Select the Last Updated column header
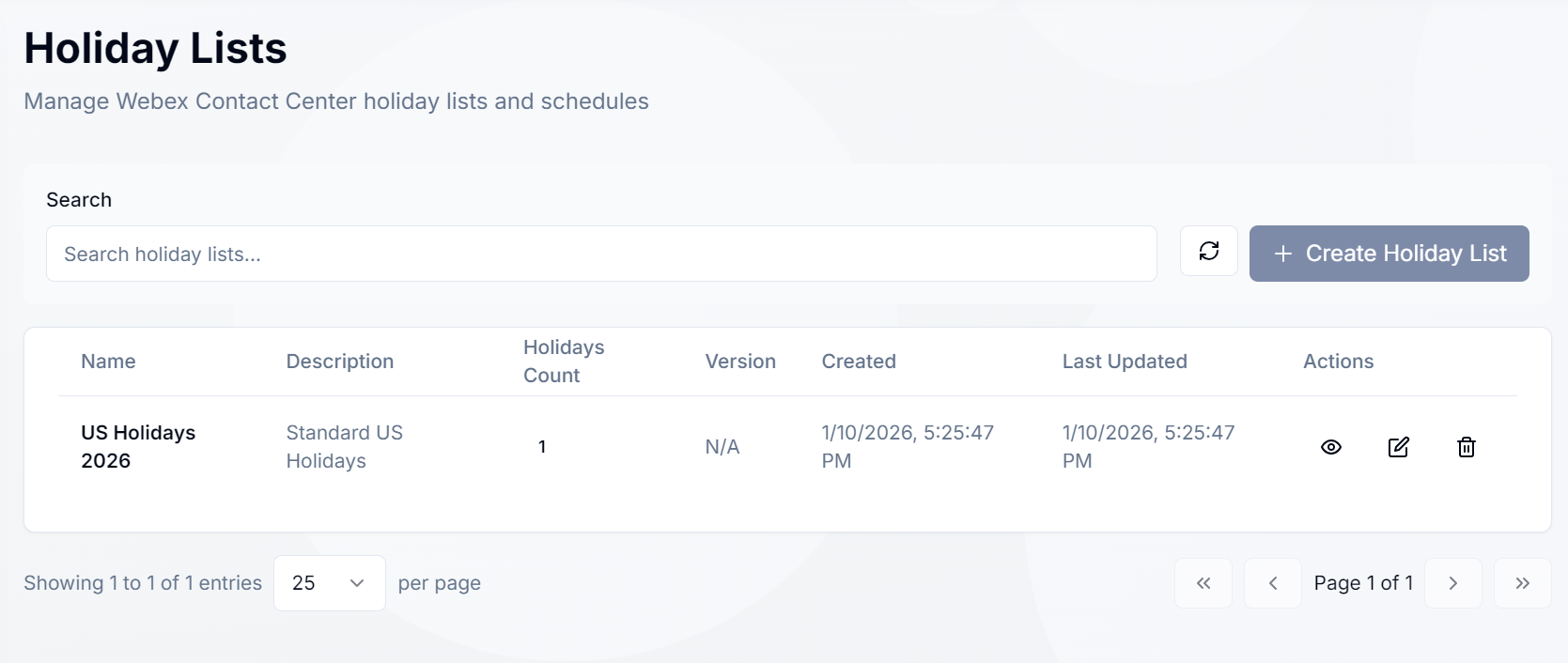This screenshot has height=663, width=1568. (1125, 362)
